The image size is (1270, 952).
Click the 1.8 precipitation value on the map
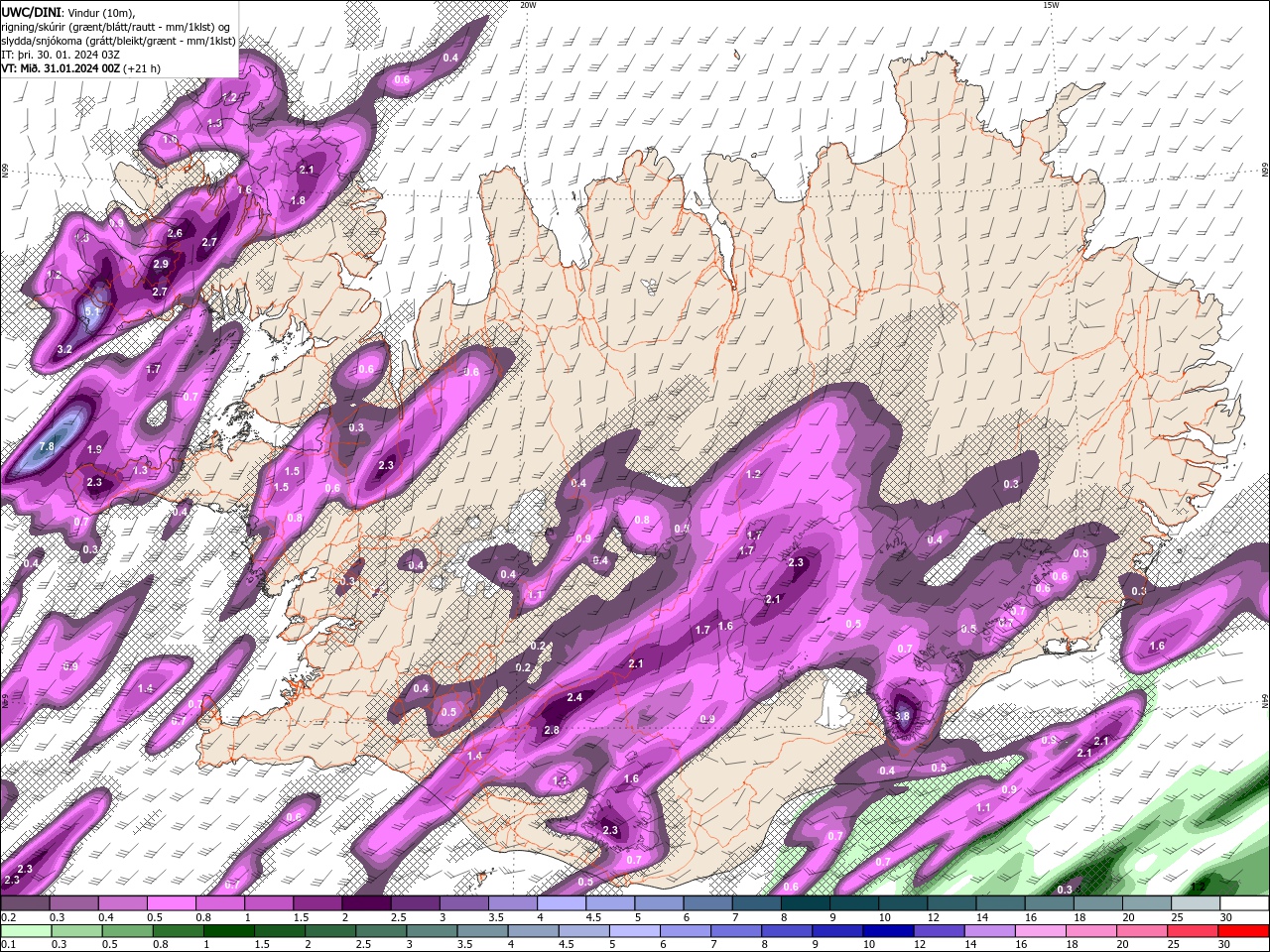pos(298,200)
